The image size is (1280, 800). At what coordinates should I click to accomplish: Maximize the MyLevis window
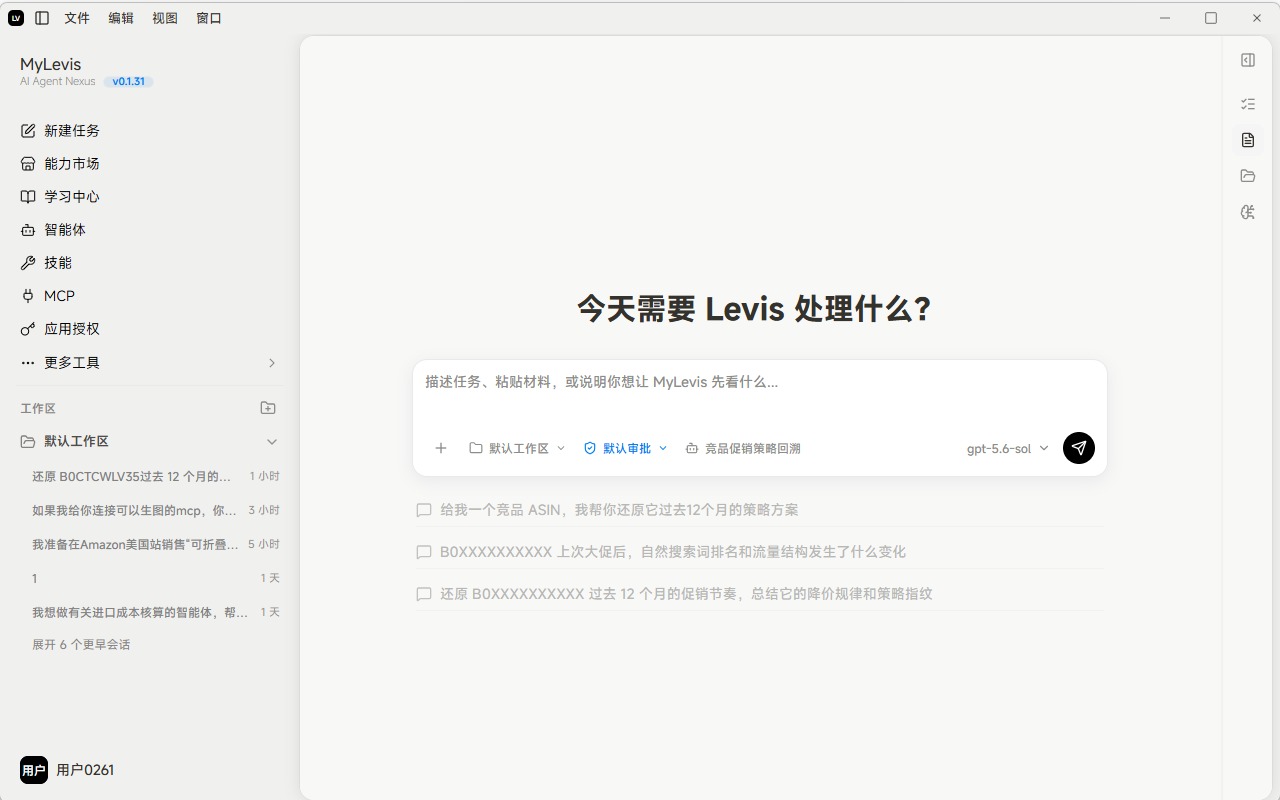click(x=1211, y=18)
